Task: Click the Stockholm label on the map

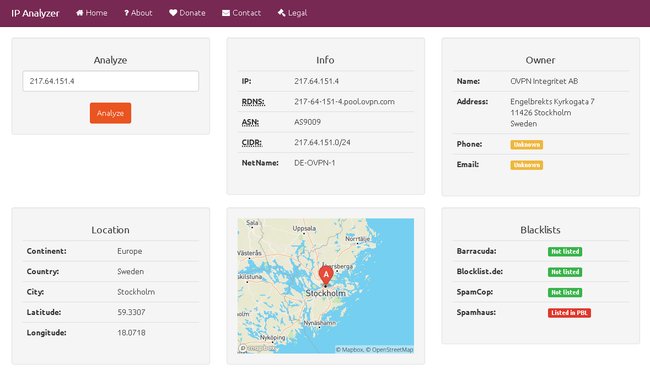Action: point(325,293)
